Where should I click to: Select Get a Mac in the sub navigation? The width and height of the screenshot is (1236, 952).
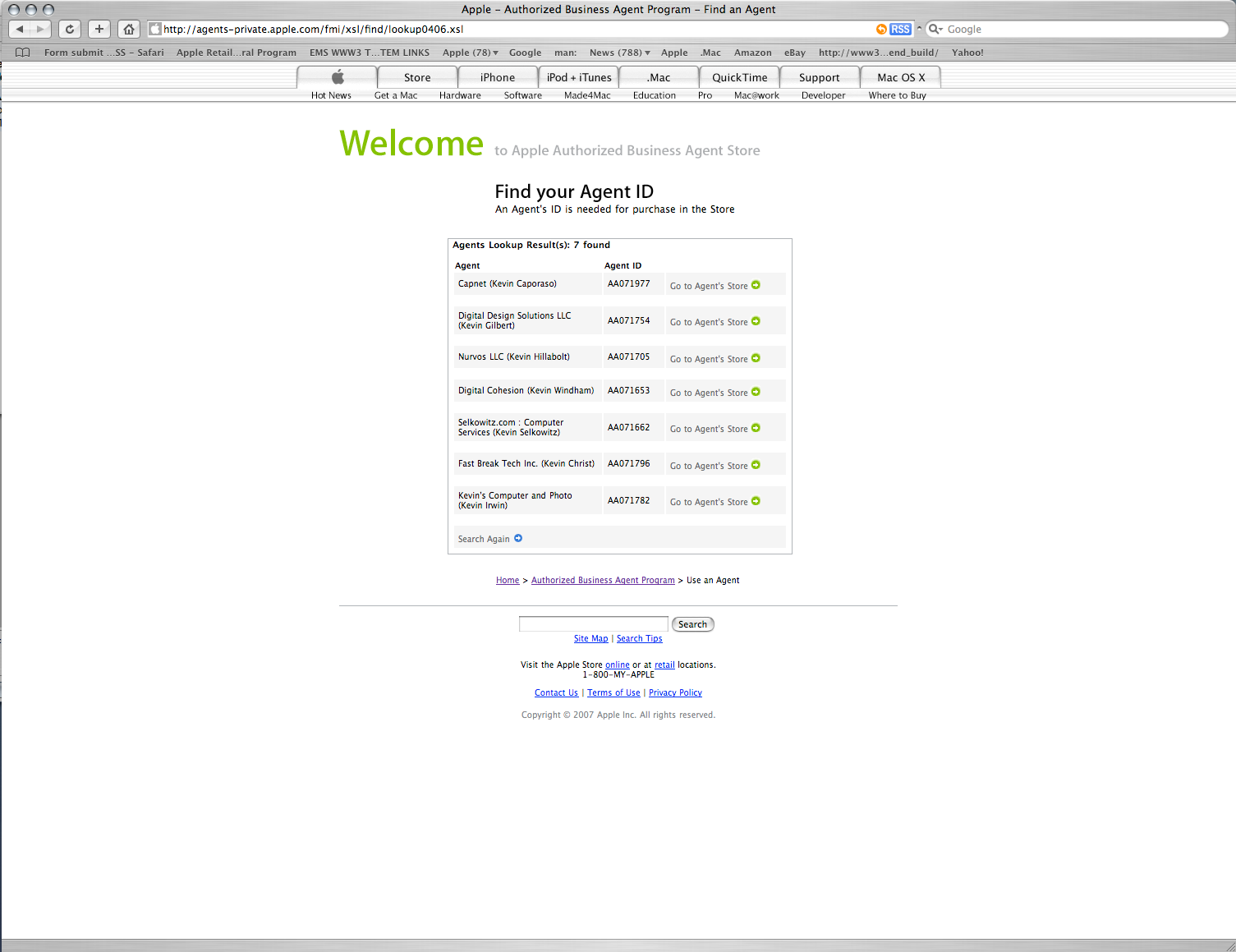pyautogui.click(x=396, y=95)
